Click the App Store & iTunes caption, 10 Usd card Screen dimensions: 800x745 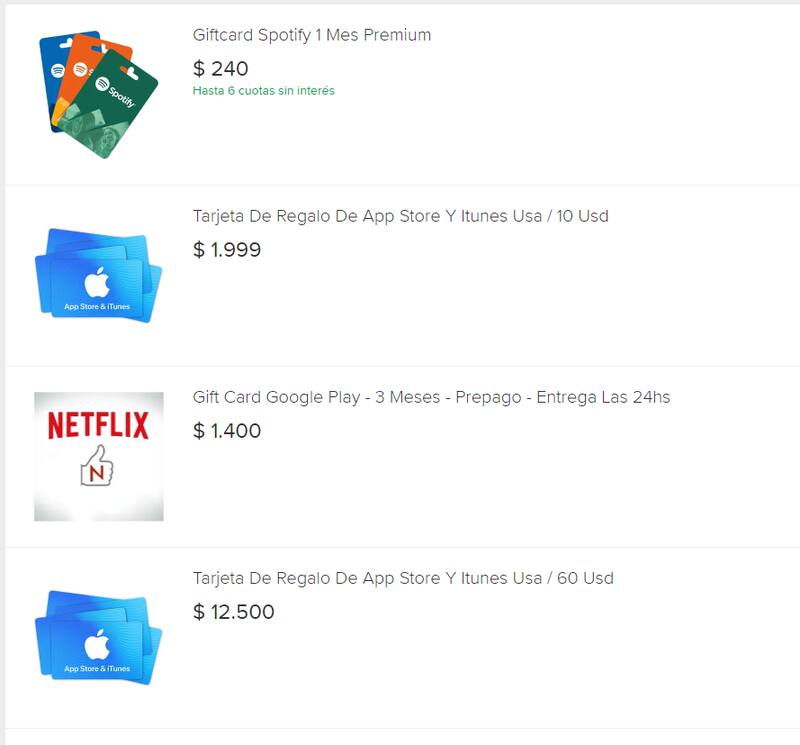(x=97, y=307)
